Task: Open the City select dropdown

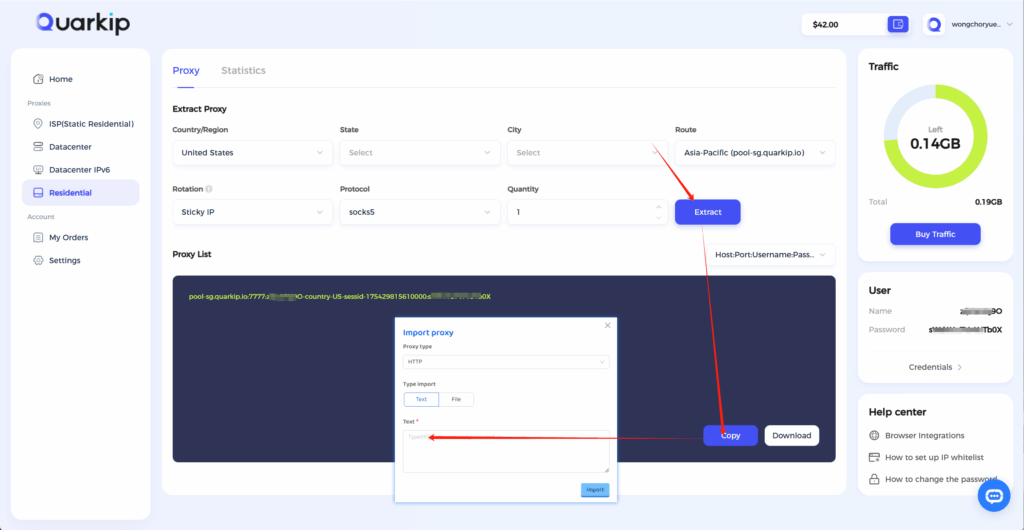Action: 587,153
